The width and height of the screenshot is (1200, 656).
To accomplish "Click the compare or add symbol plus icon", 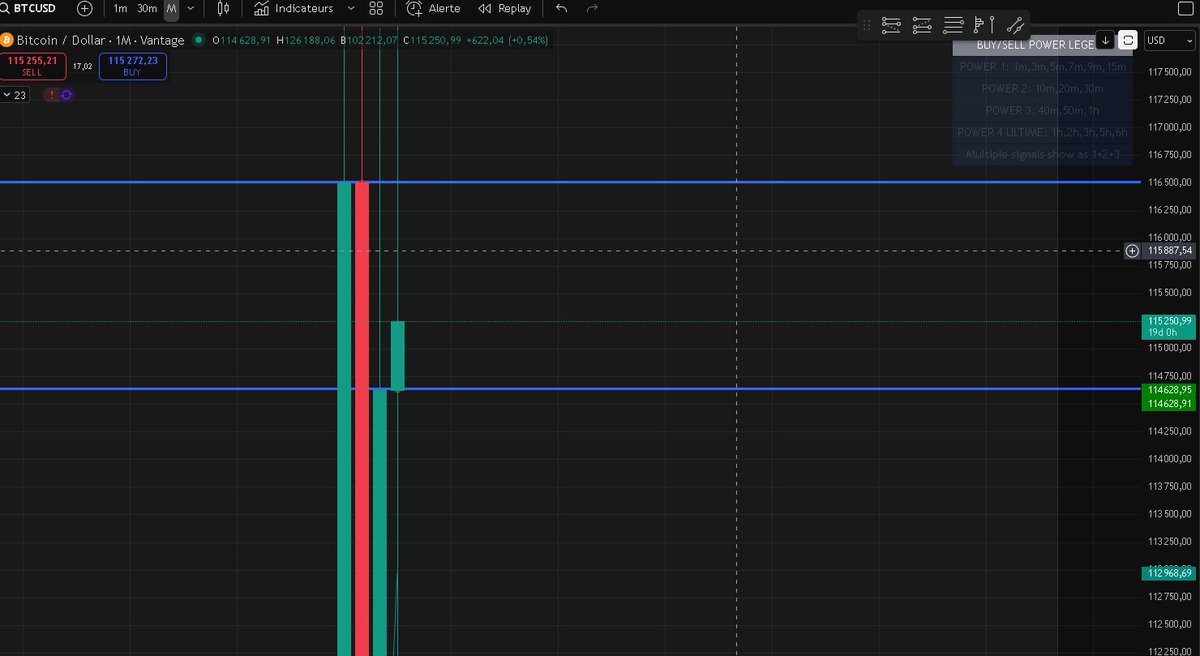I will click(x=85, y=8).
